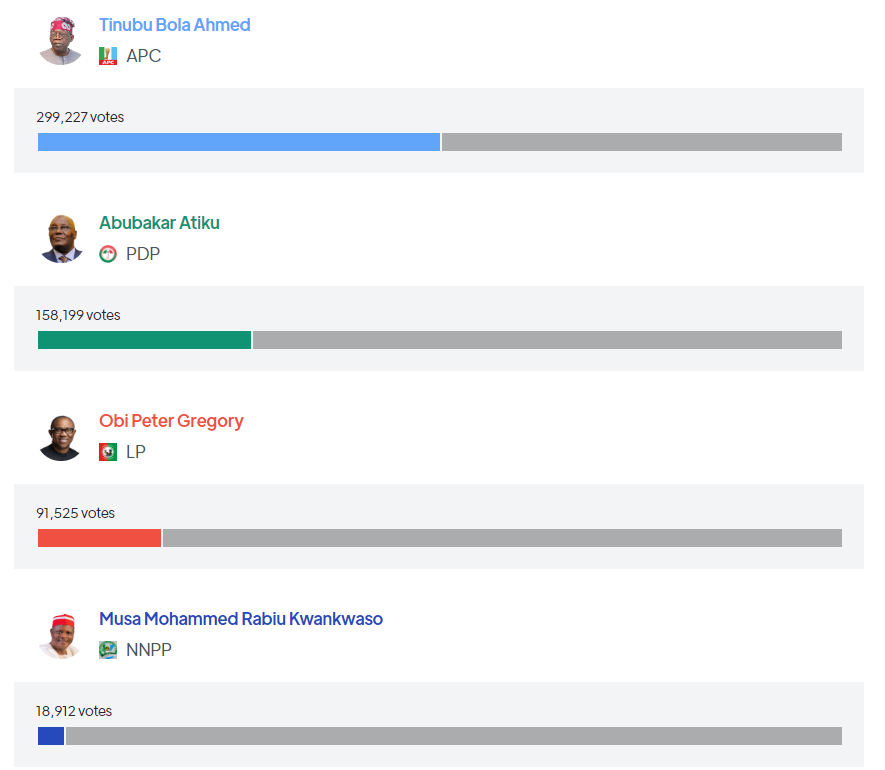
Task: Click the PDP party logo icon
Action: tap(108, 254)
